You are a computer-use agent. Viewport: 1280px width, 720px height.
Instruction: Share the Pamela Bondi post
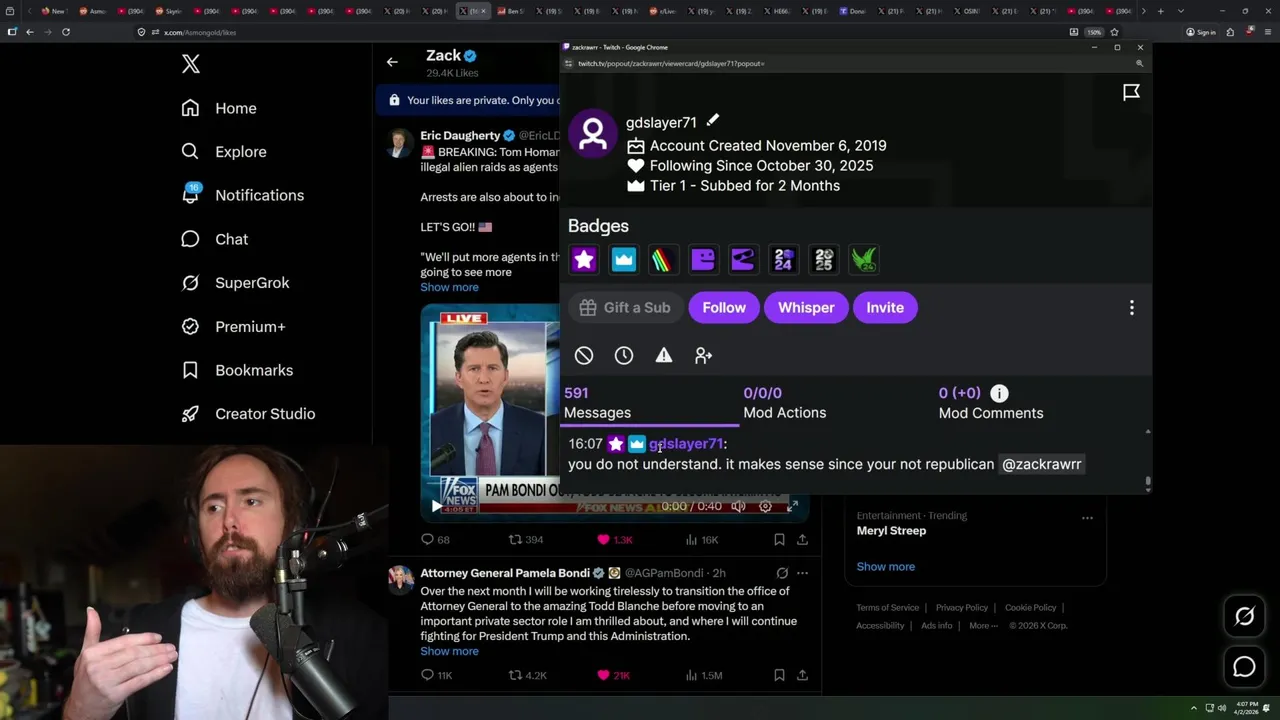802,675
